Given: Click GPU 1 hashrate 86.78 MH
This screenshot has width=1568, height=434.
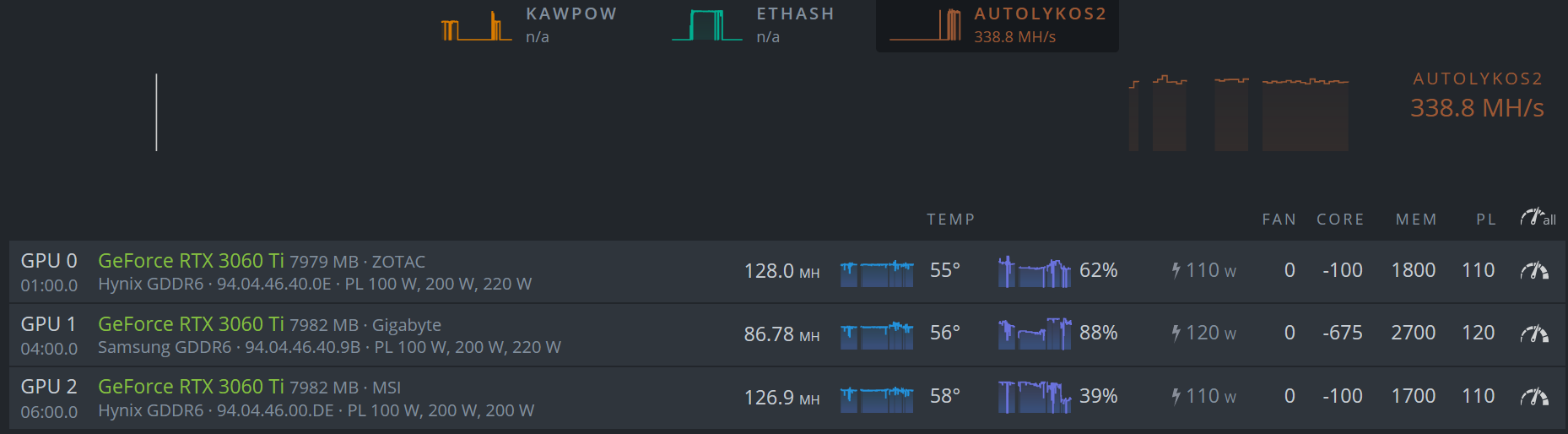Looking at the screenshot, I should pyautogui.click(x=781, y=334).
